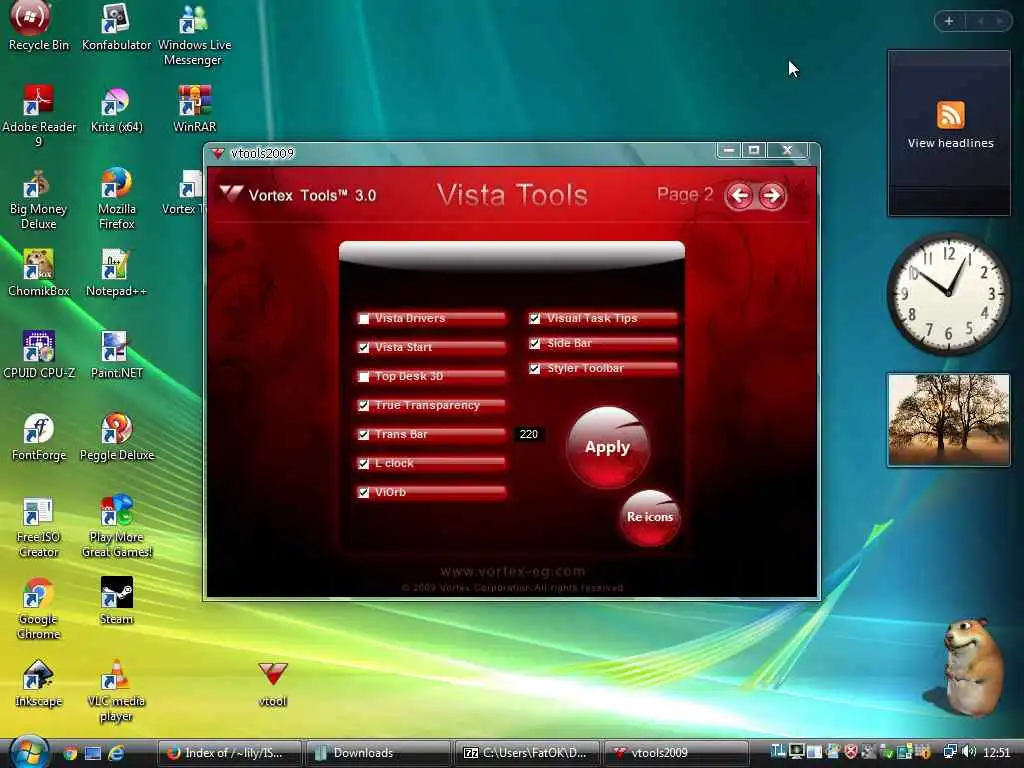This screenshot has height=768, width=1024.
Task: Enable the Top Desk 3D checkbox
Action: click(x=364, y=377)
